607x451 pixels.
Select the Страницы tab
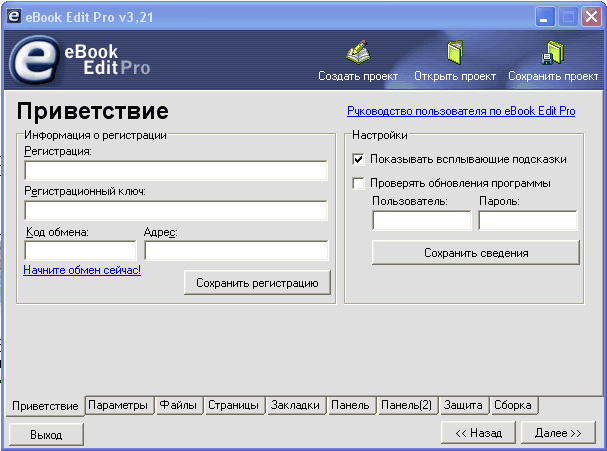[234, 405]
